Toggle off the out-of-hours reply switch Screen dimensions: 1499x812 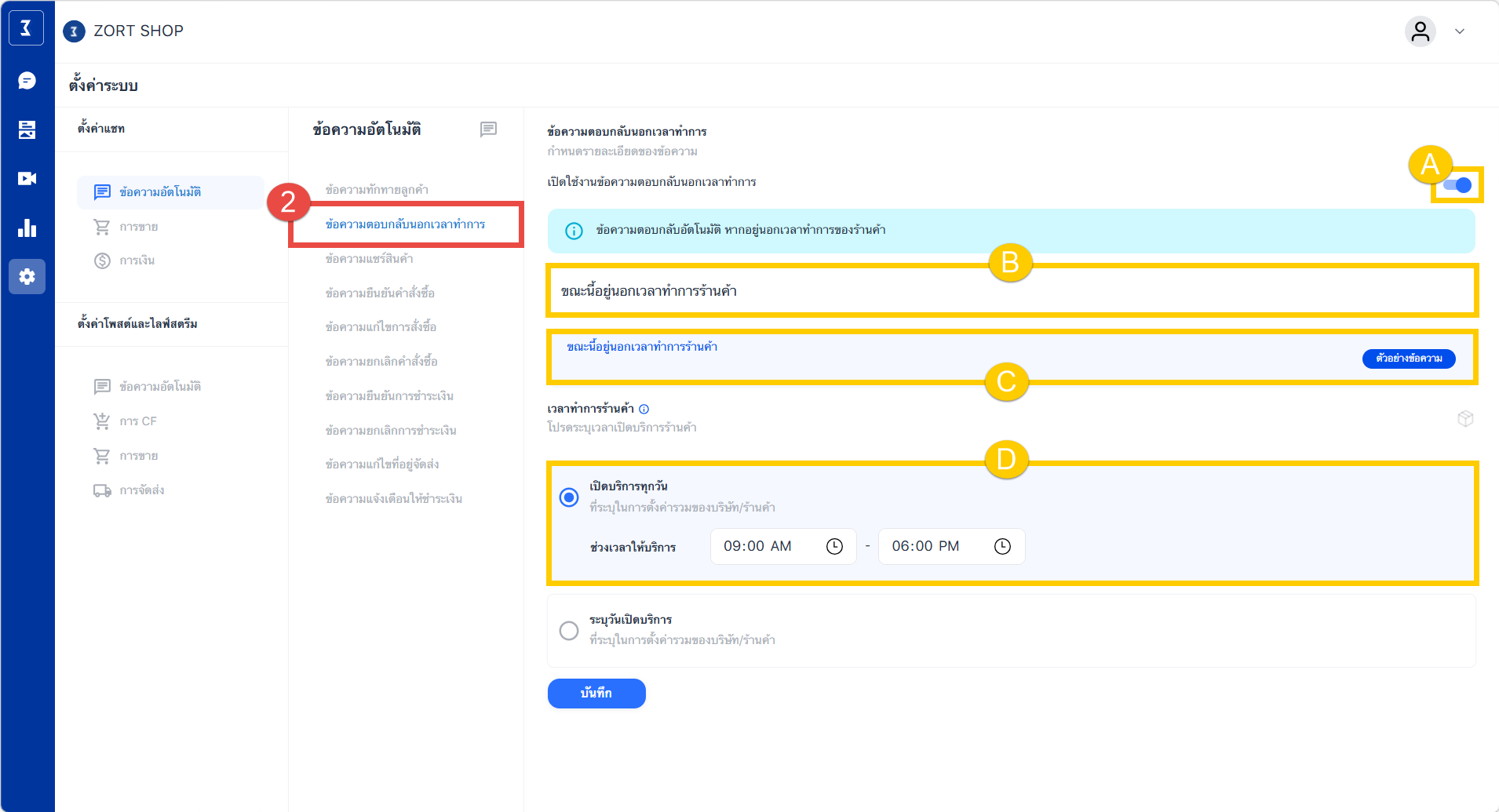(1457, 185)
